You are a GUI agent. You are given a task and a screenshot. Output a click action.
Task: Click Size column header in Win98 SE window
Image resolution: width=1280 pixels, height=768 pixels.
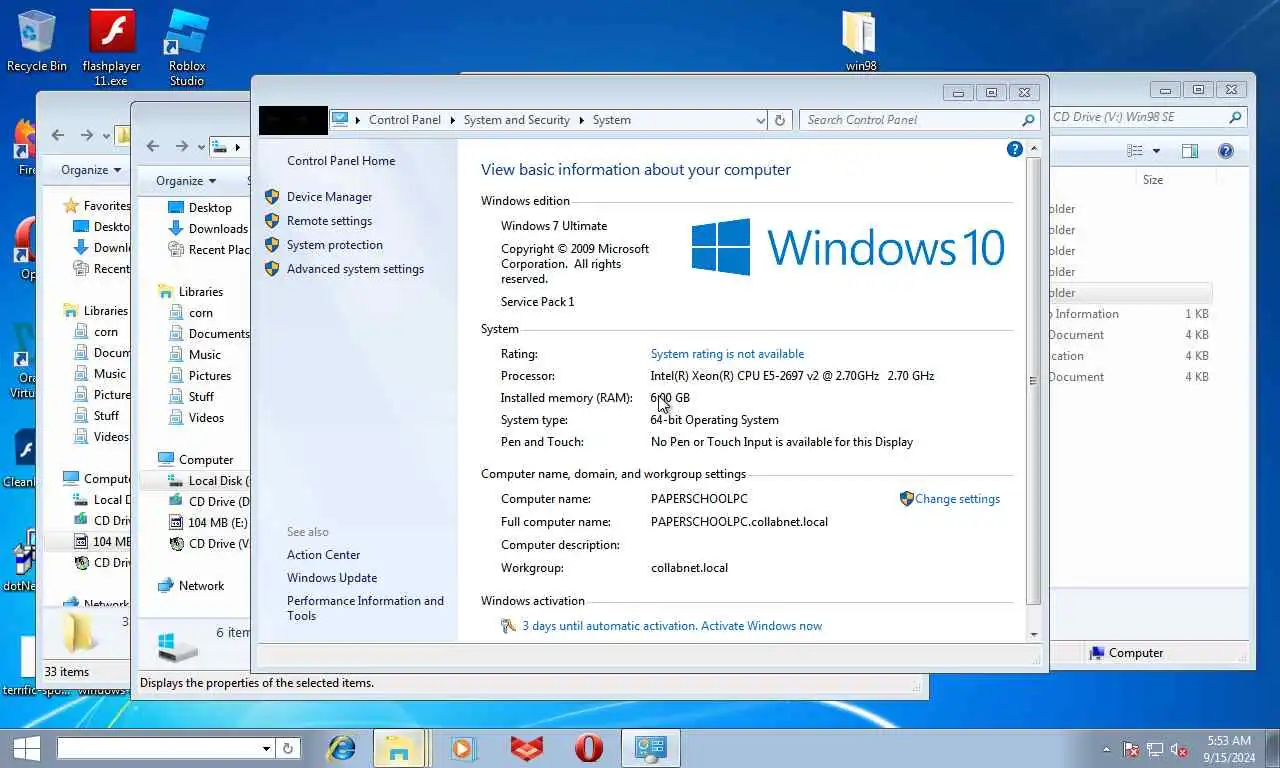coord(1152,180)
